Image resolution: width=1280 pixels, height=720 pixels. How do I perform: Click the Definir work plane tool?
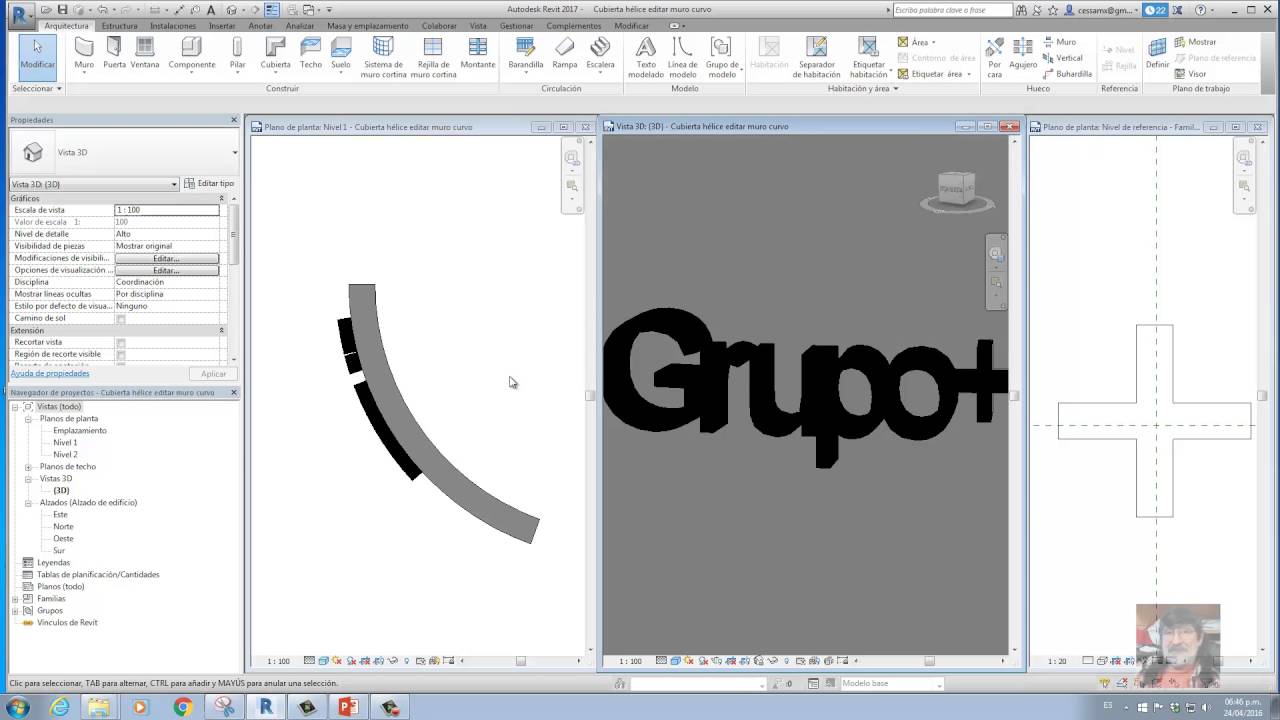coord(1157,54)
